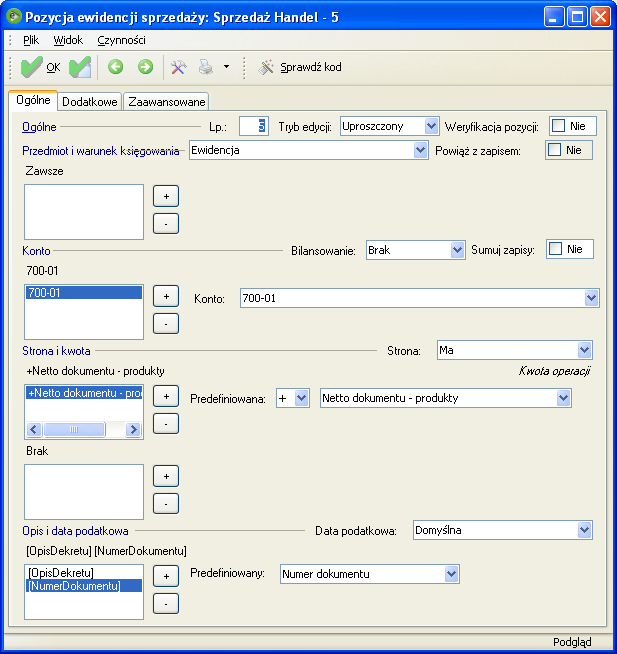The height and width of the screenshot is (654, 617).
Task: Click the Przedmiot i warunek księgowania link
Action: point(101,151)
